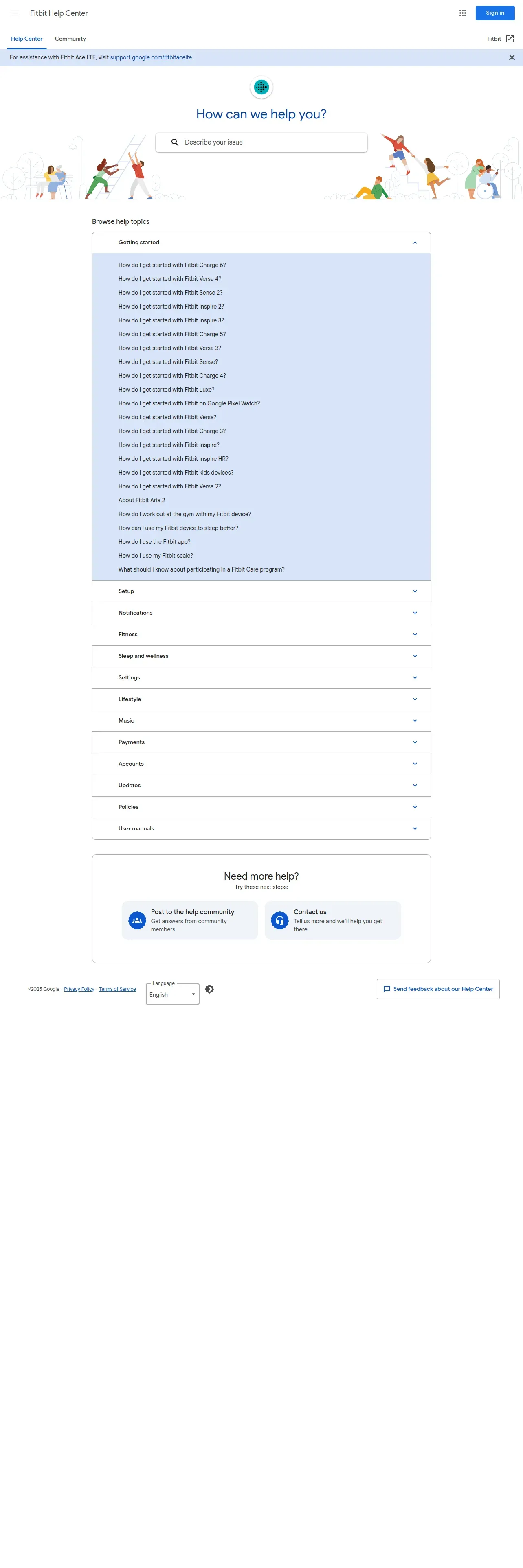
Task: Dismiss the Fitbit Ace LTE banner
Action: click(x=512, y=58)
